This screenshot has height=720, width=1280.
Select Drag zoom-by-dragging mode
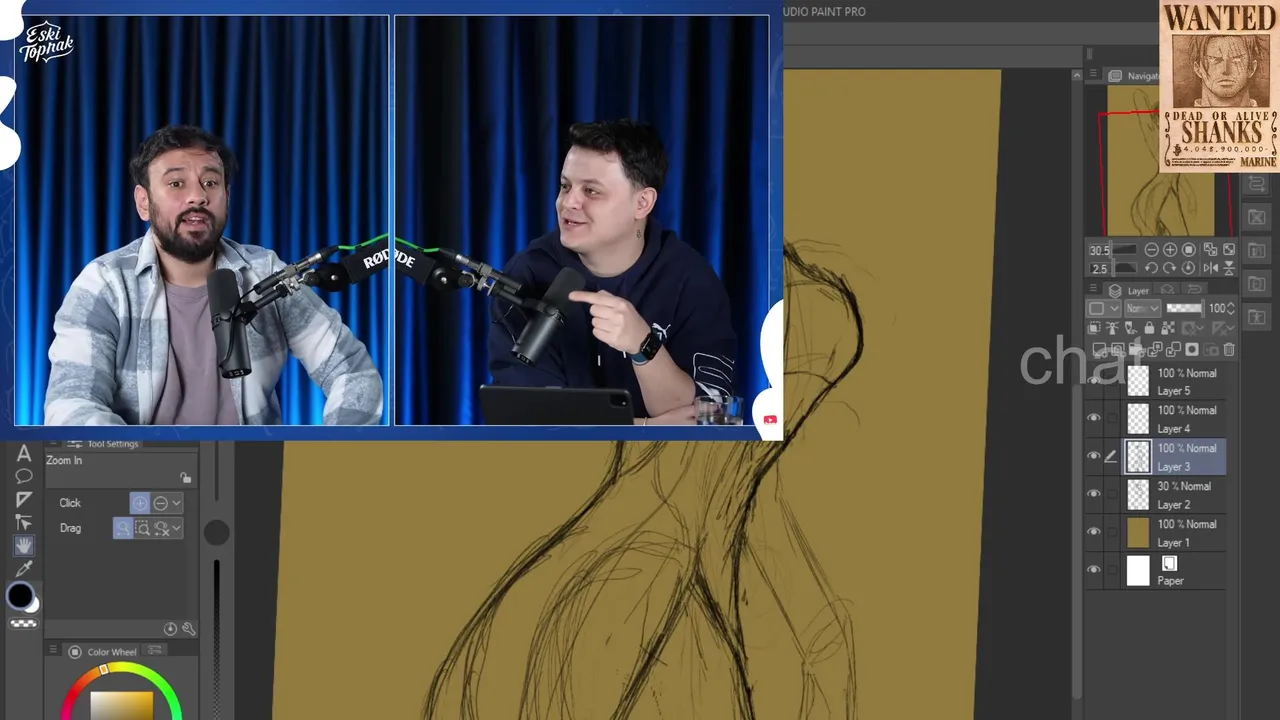122,528
